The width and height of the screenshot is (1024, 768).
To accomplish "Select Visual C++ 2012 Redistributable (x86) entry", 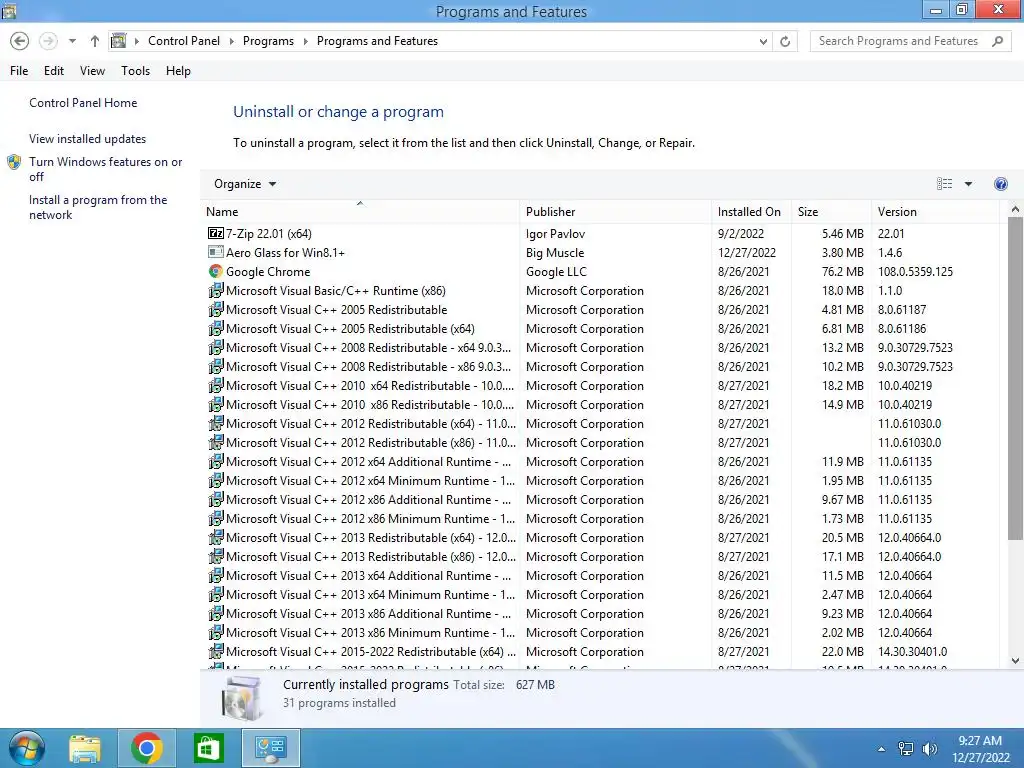I will pos(371,442).
